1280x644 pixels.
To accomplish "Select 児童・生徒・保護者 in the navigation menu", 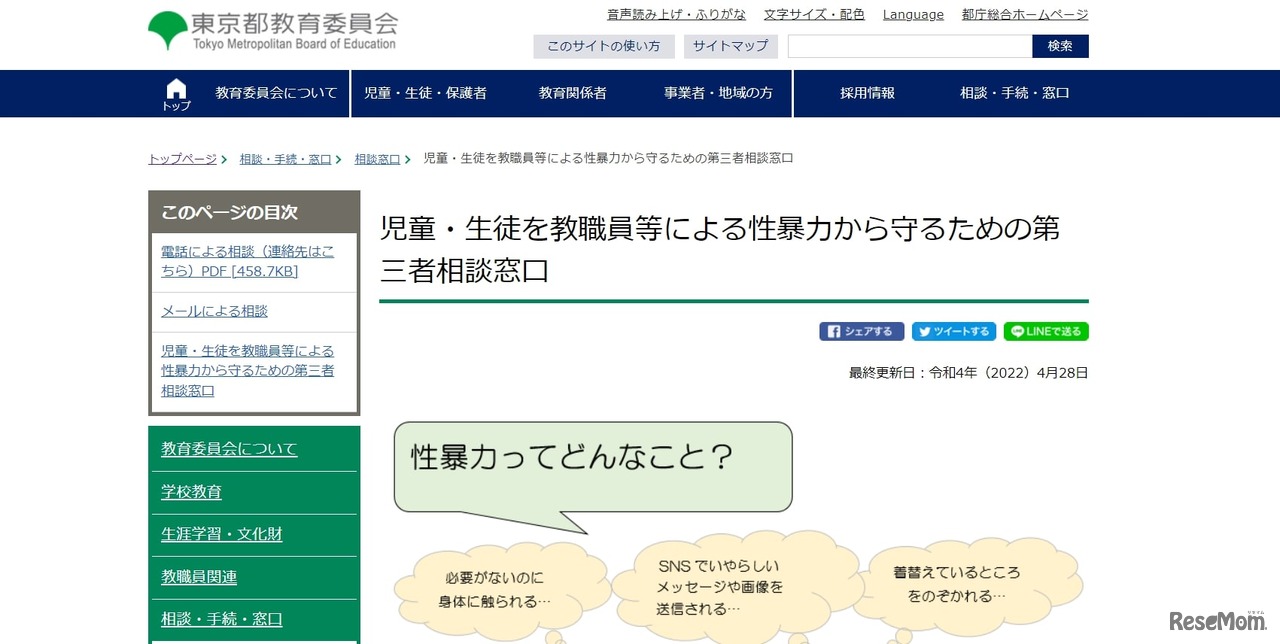I will click(427, 93).
